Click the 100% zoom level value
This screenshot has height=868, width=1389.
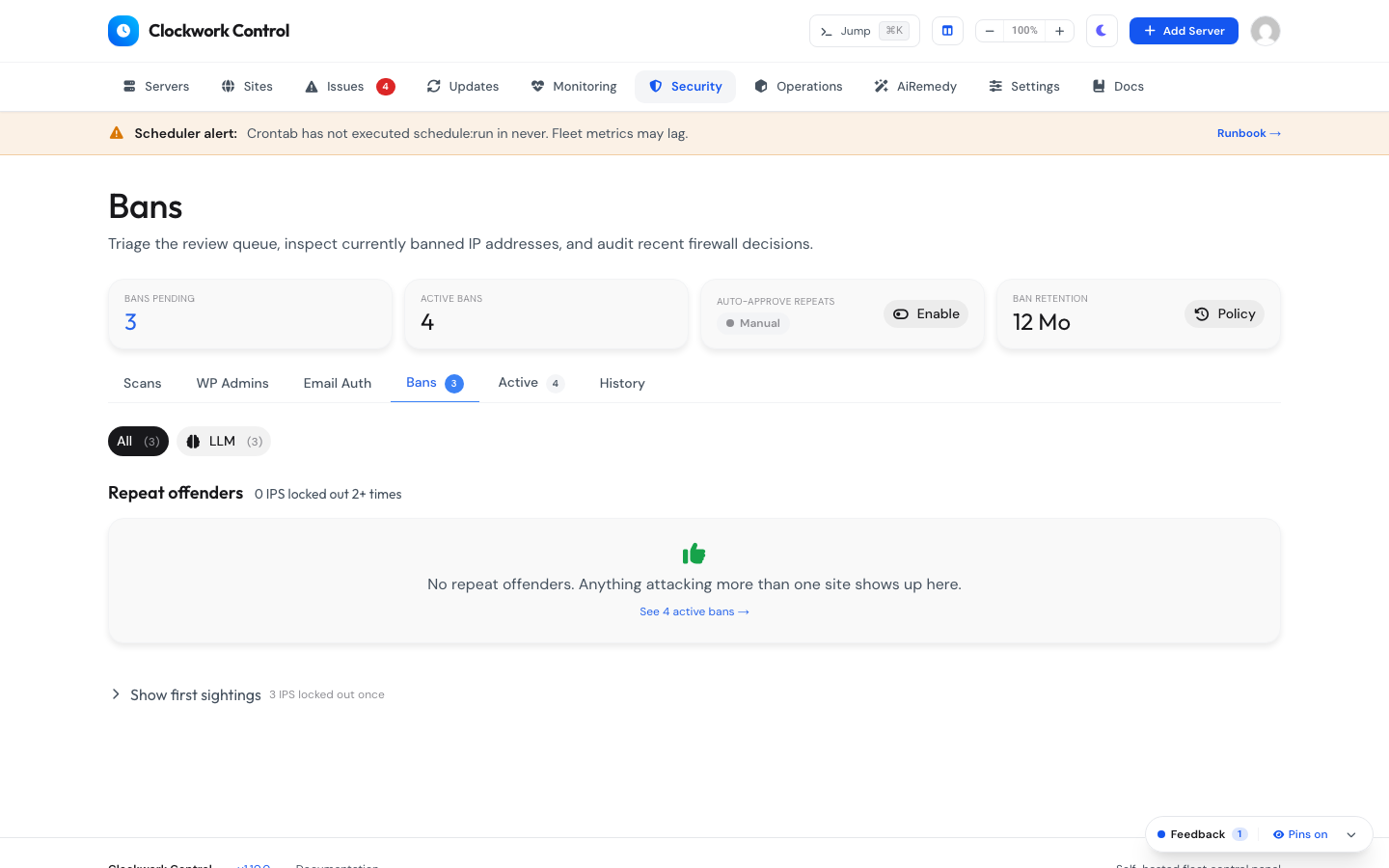point(1024,31)
